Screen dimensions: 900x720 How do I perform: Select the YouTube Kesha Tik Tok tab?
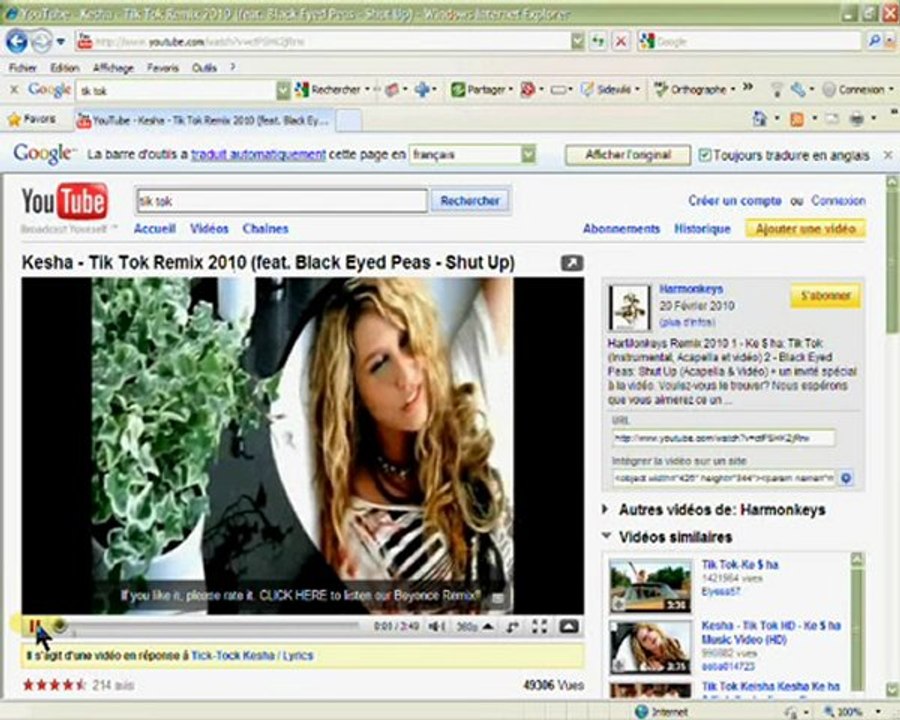pyautogui.click(x=204, y=120)
